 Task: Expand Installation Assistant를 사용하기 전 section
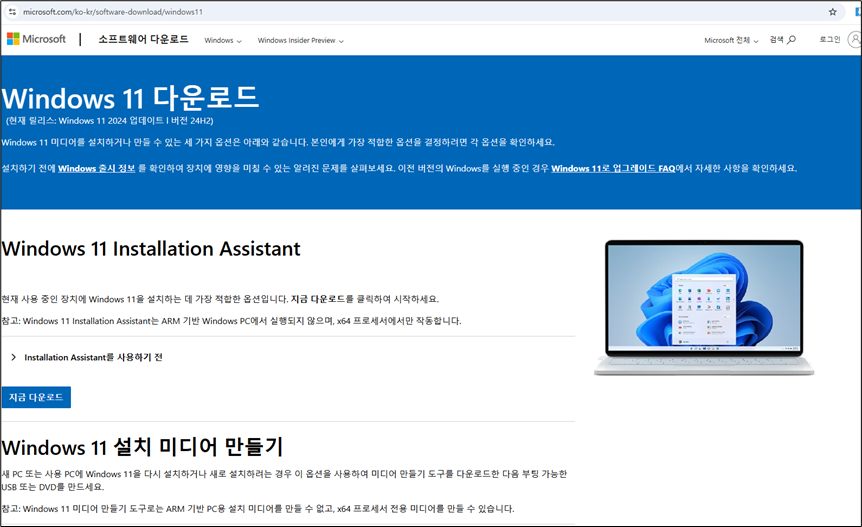click(87, 357)
